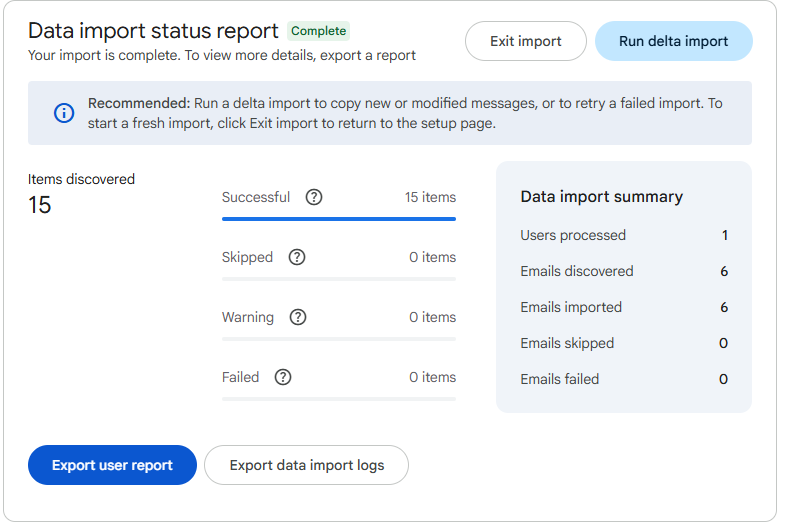
Task: Select the '15 items' successful count
Action: [x=430, y=197]
